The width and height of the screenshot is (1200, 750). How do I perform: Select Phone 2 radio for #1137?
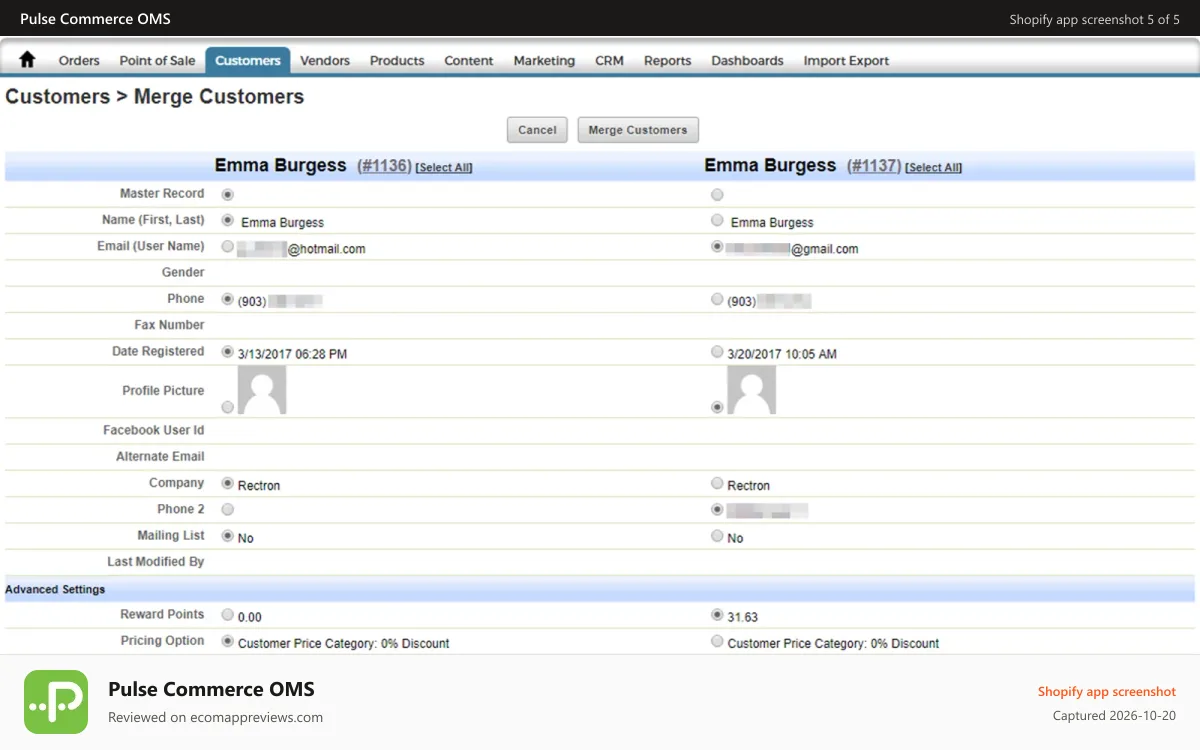[x=717, y=509]
